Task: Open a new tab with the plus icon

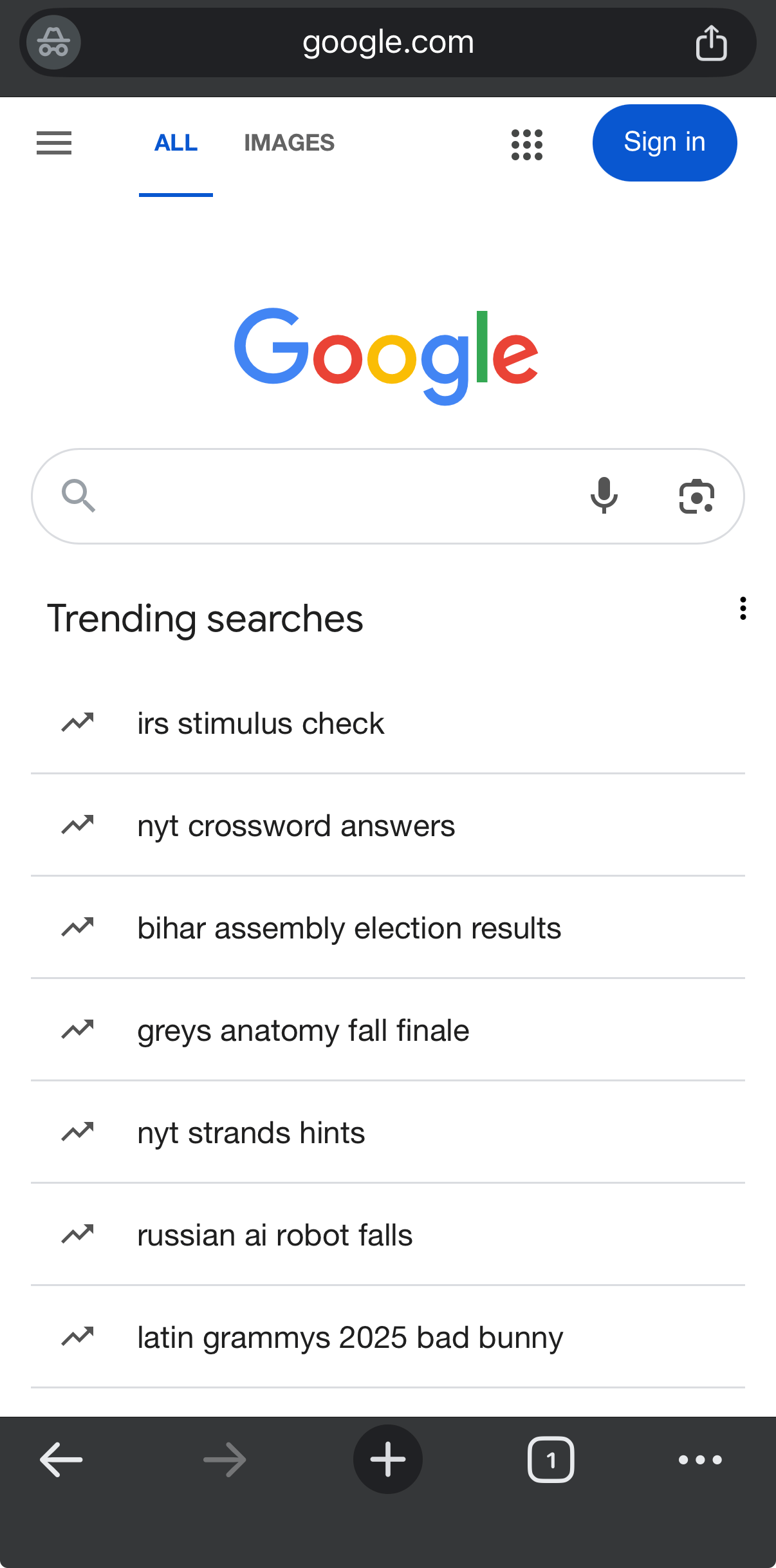Action: click(x=387, y=1459)
